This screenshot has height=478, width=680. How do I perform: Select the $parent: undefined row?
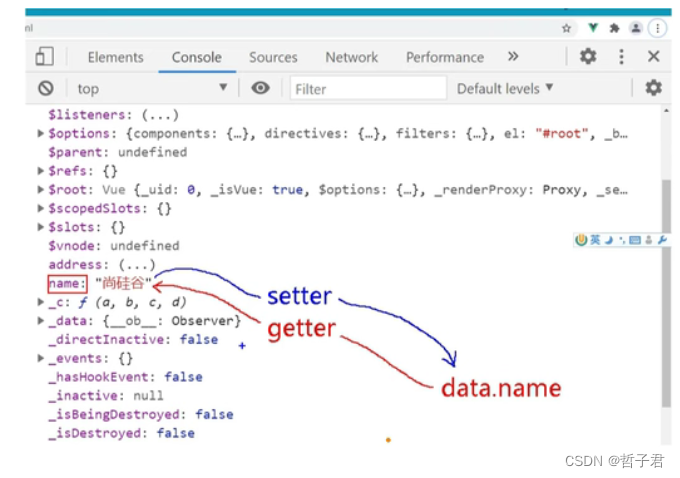pyautogui.click(x=118, y=152)
